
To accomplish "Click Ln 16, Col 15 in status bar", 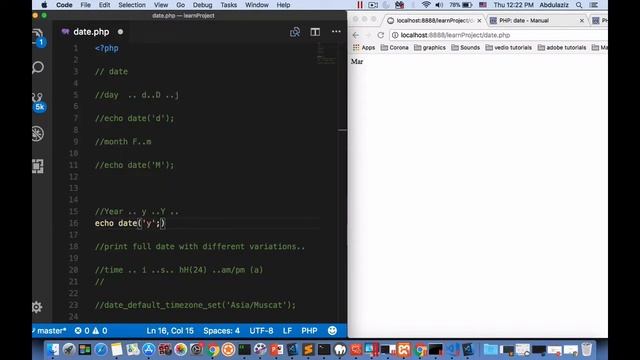I will click(170, 331).
